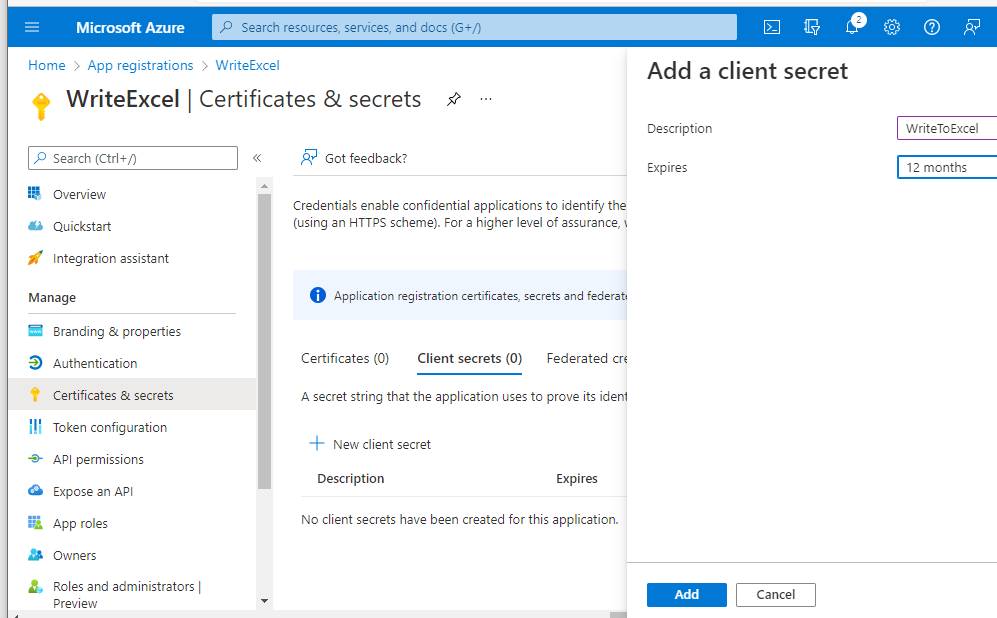Cancel adding the client secret
Screen dimensions: 997x618
click(776, 594)
